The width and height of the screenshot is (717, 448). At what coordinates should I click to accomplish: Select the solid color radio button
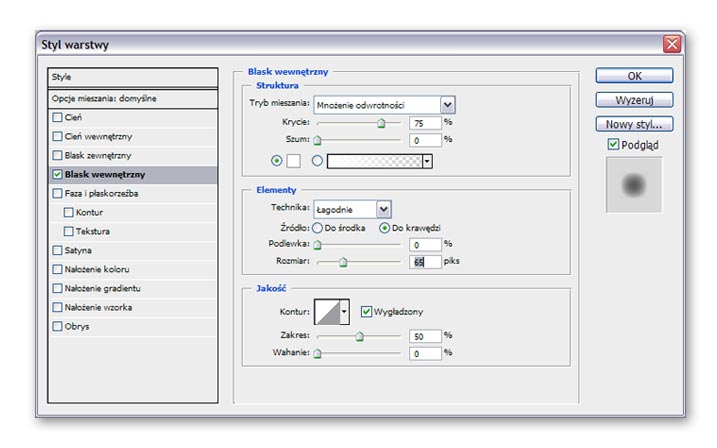click(276, 160)
